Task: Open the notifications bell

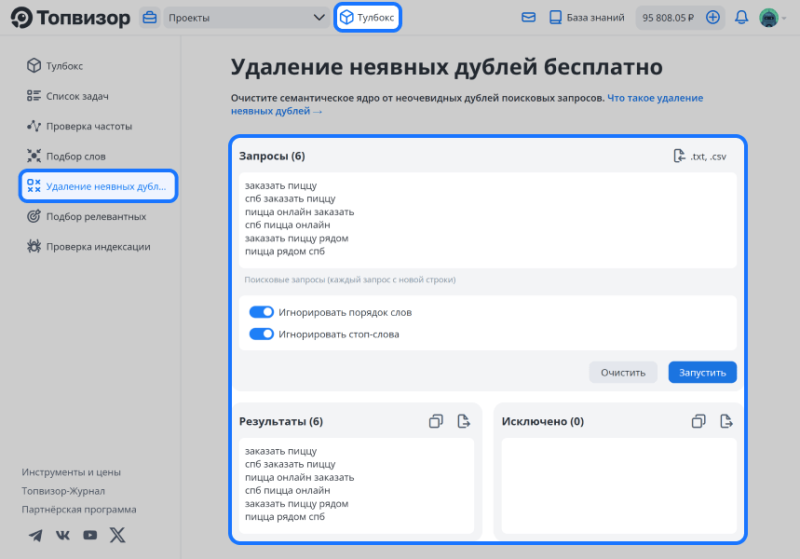Action: tap(741, 17)
